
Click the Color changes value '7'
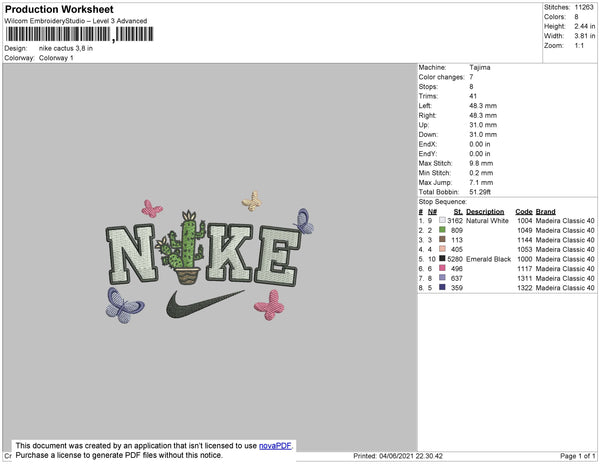[471, 77]
